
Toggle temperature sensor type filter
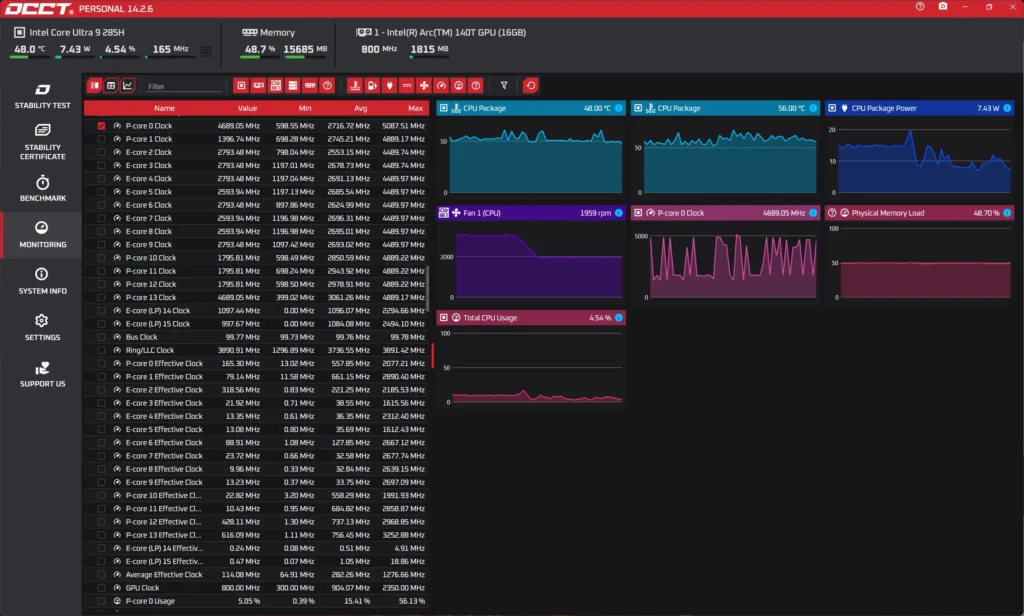pyautogui.click(x=355, y=86)
